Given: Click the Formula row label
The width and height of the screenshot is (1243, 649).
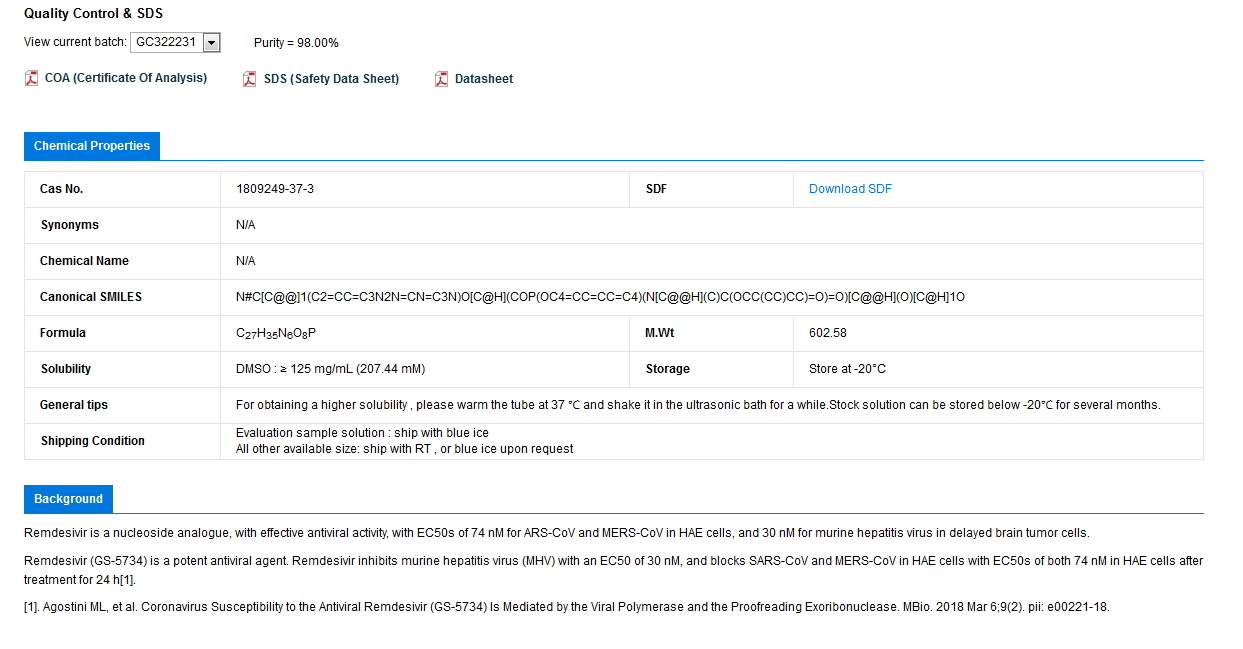Looking at the screenshot, I should [63, 333].
